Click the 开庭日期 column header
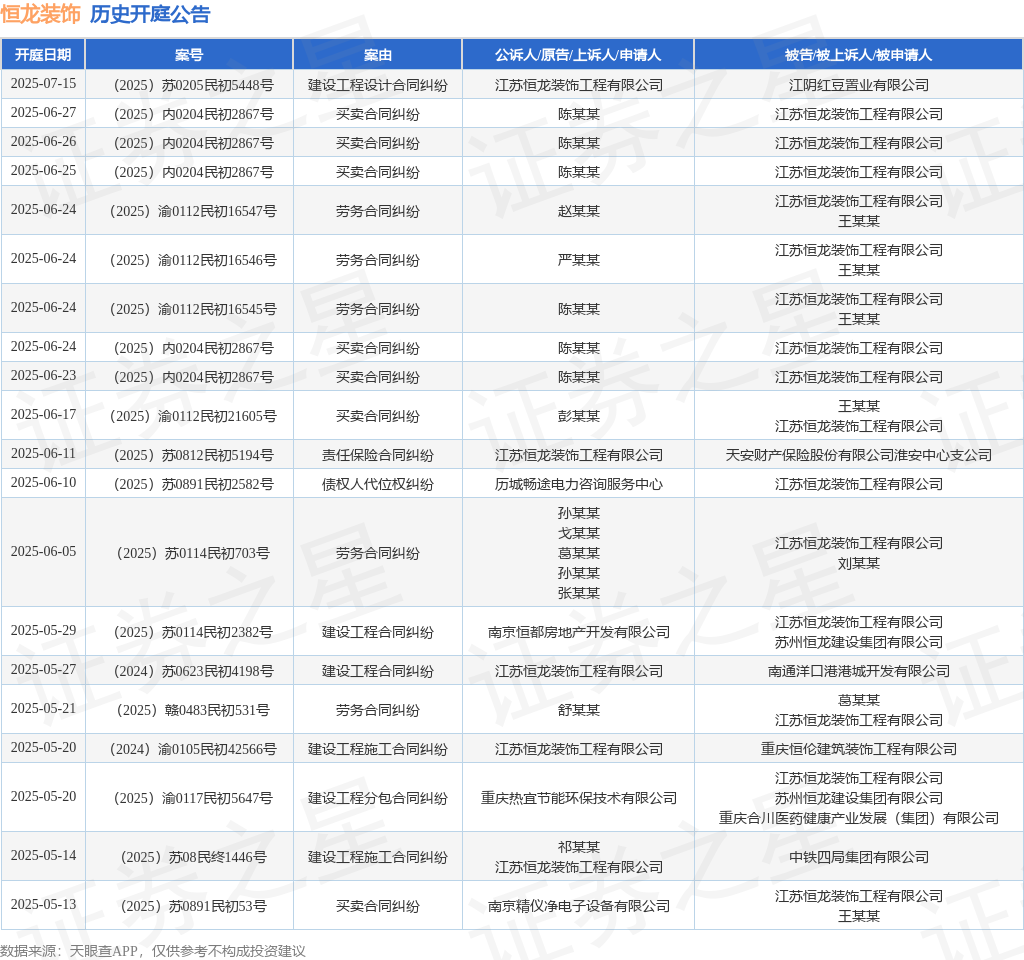This screenshot has width=1024, height=960. pos(43,55)
